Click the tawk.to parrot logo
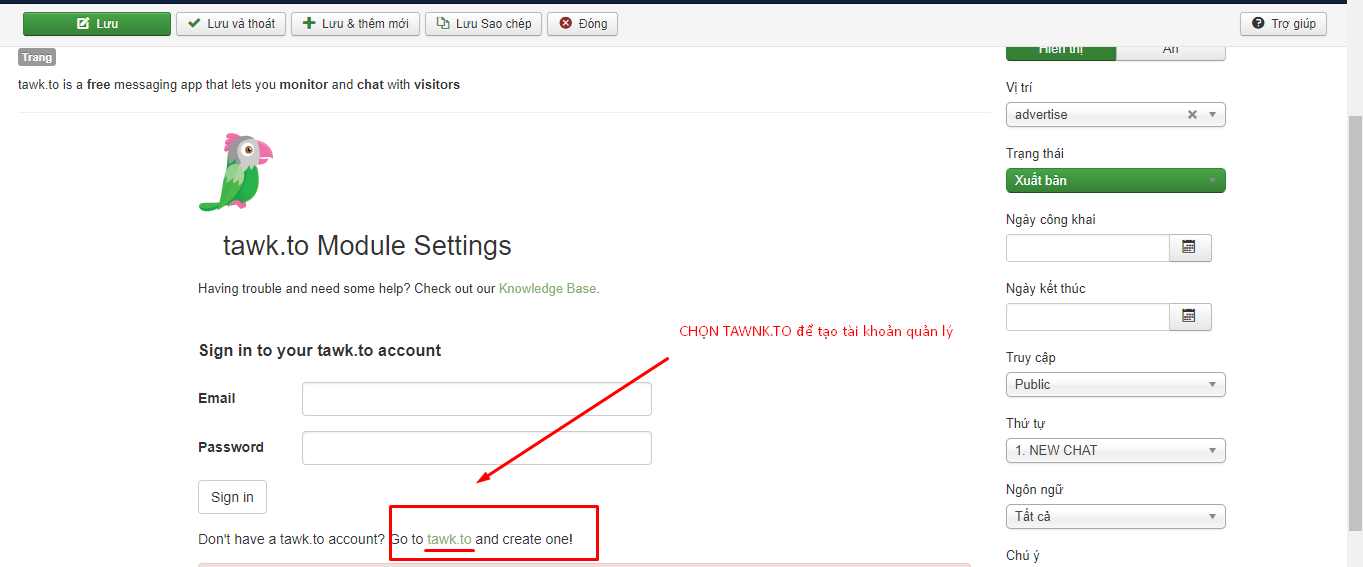Screen dimensions: 1363x567 coord(236,172)
